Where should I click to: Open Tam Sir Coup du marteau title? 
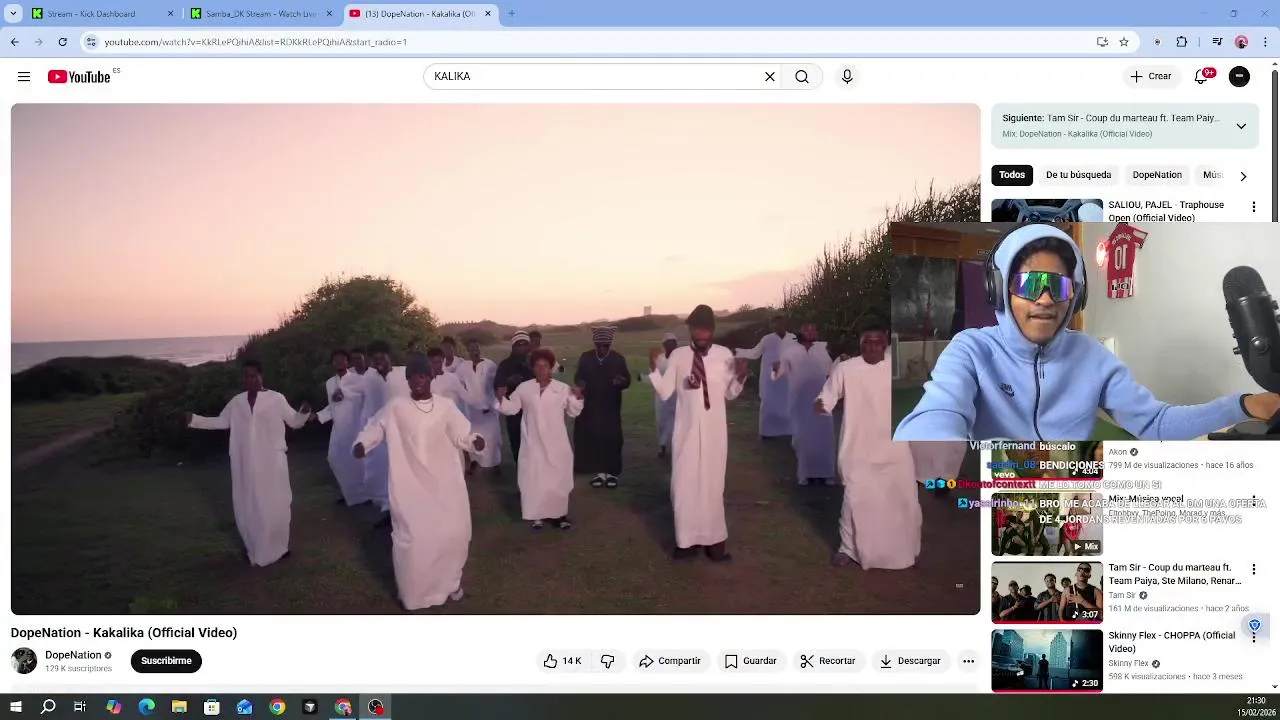coord(1175,574)
